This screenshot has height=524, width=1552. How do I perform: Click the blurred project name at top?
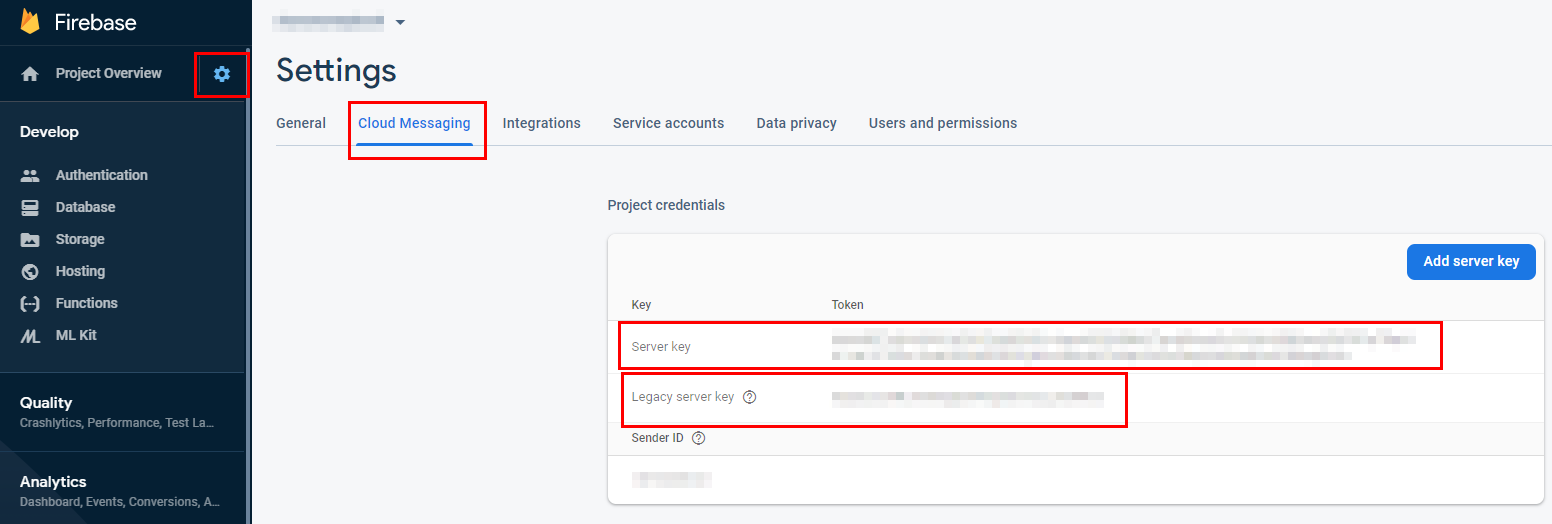click(330, 21)
